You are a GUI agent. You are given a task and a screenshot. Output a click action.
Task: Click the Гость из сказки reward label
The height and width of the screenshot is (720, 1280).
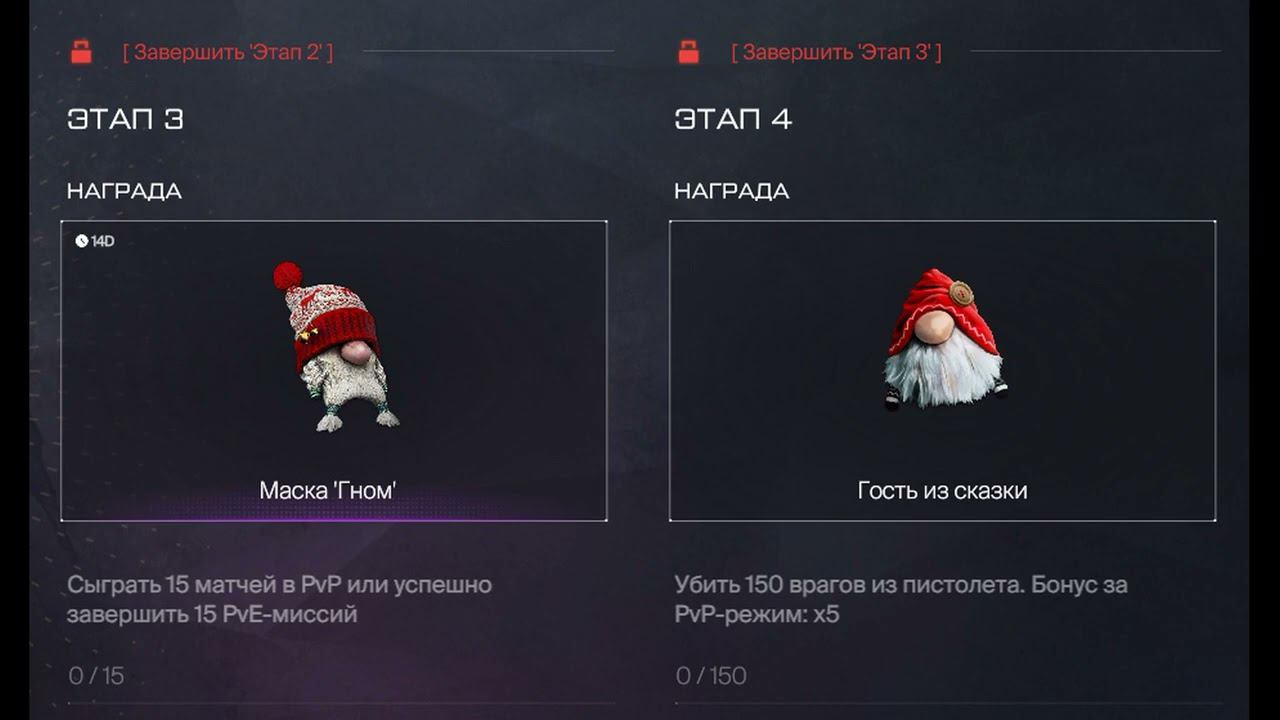click(942, 490)
